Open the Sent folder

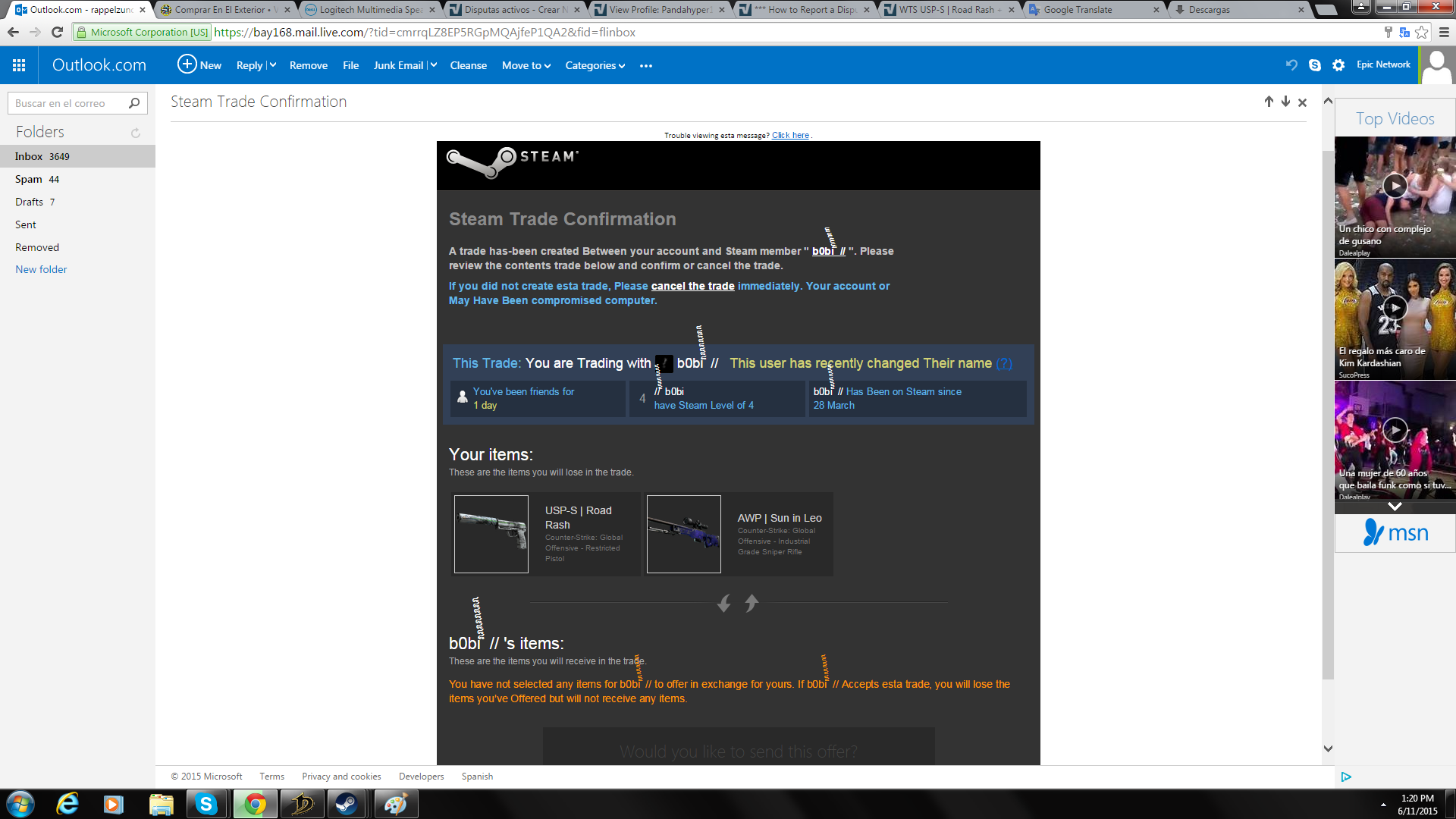[77, 224]
